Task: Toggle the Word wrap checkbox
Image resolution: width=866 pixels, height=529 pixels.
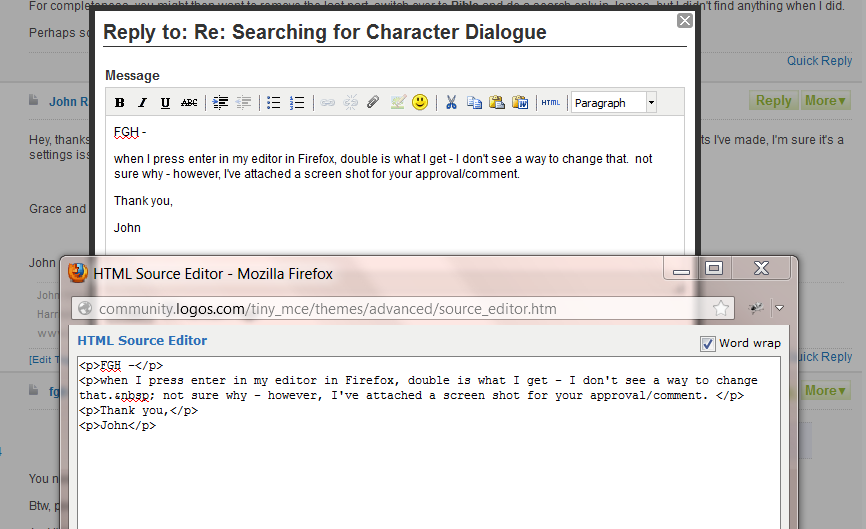Action: [707, 343]
